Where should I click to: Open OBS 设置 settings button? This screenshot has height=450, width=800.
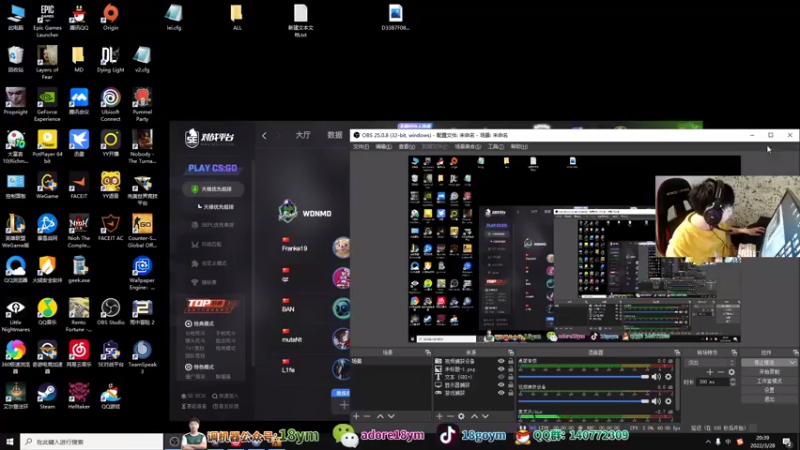[769, 390]
